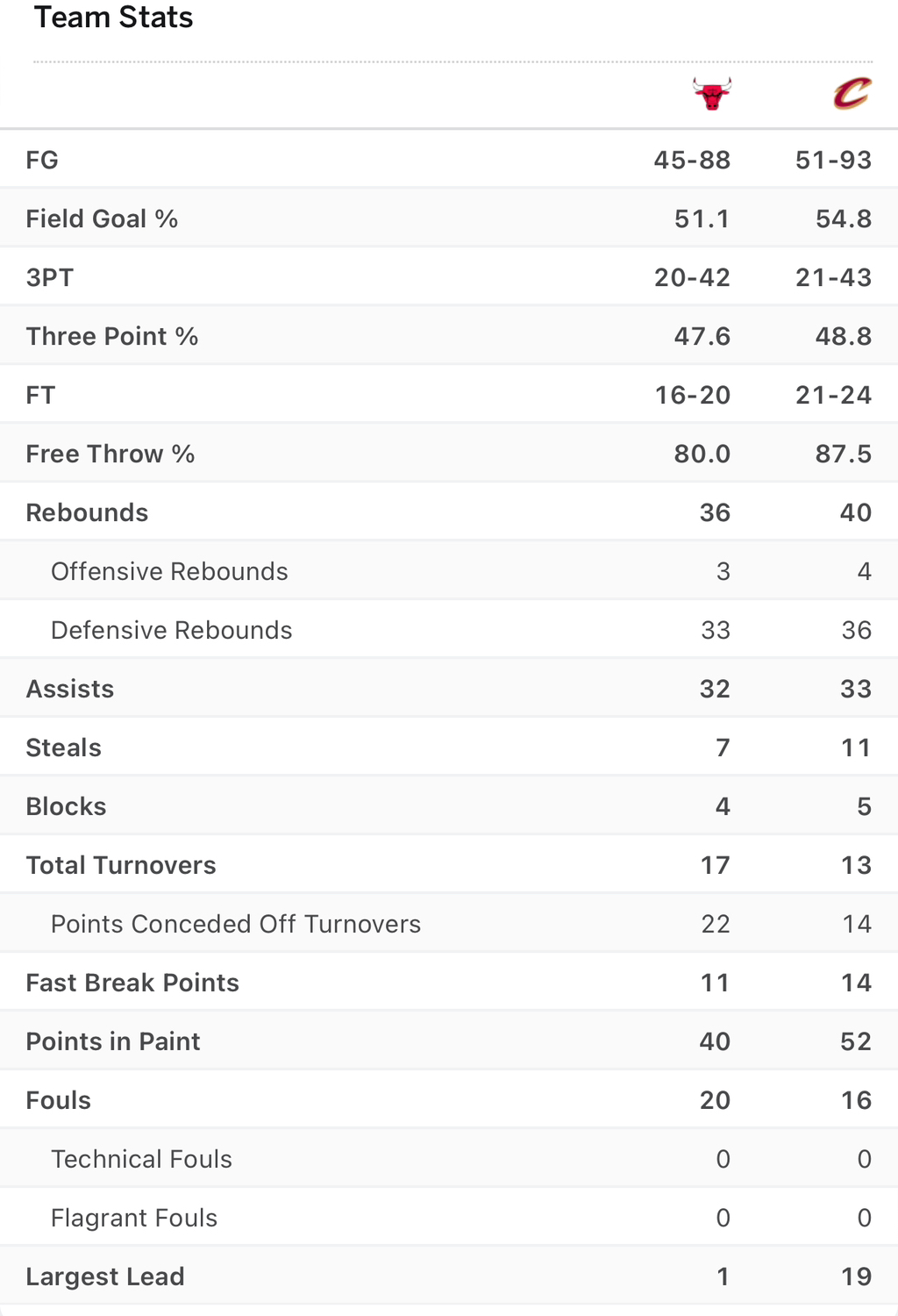
Task: Click the Points in Paint row
Action: point(449,1041)
